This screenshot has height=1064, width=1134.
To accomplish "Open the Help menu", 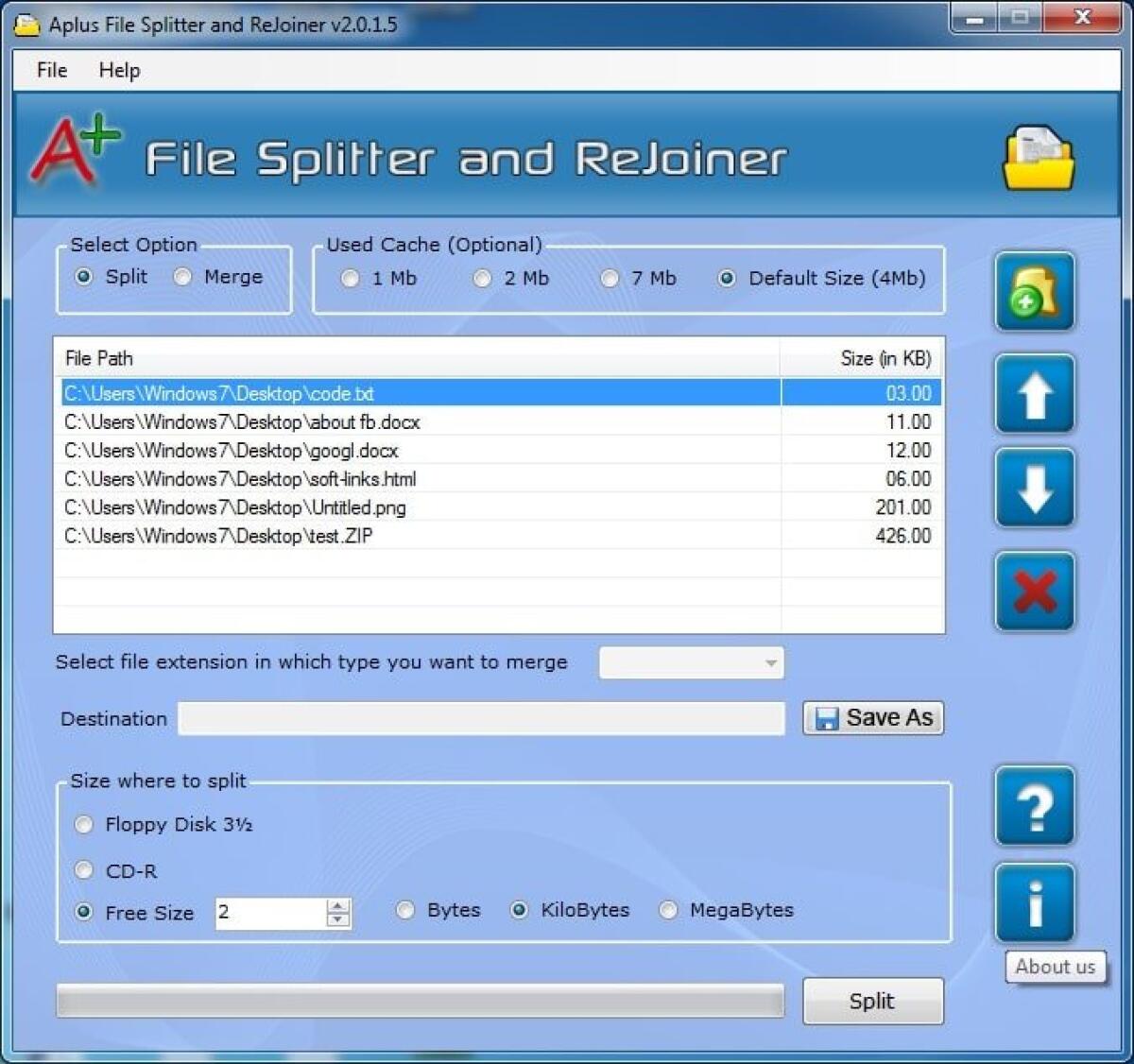I will [119, 70].
